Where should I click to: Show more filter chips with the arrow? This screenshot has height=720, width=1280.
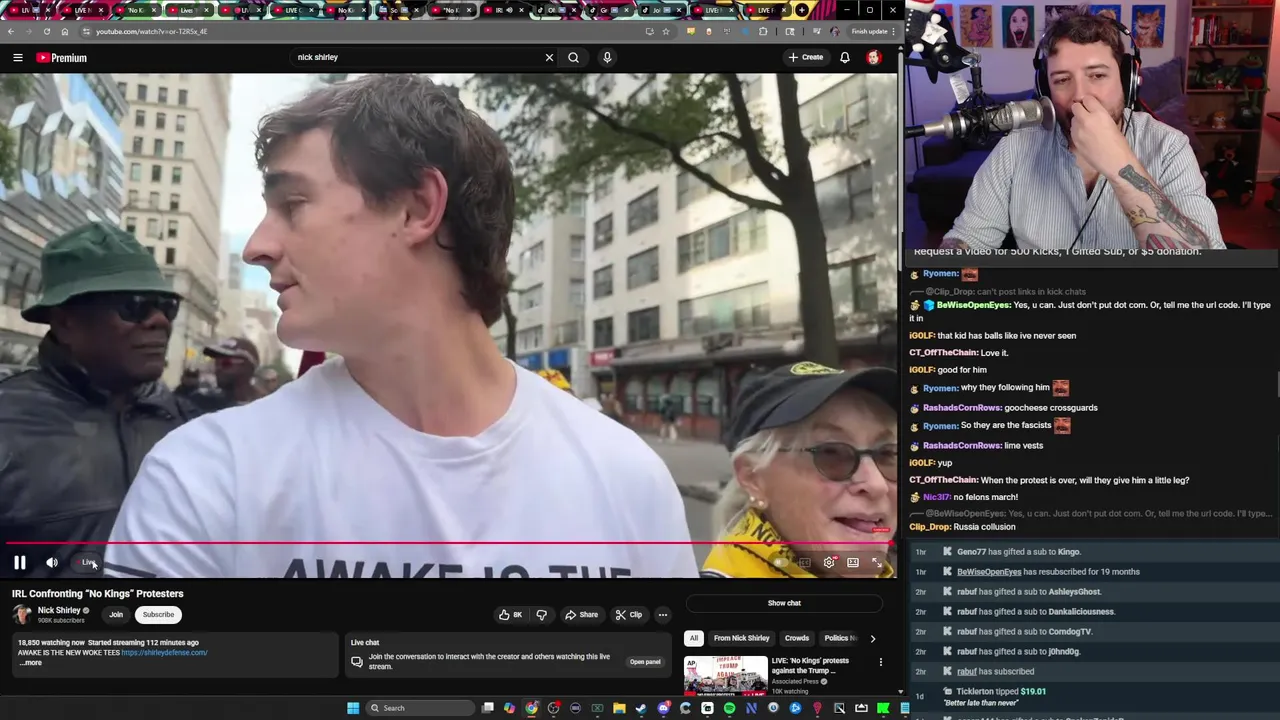click(x=872, y=638)
